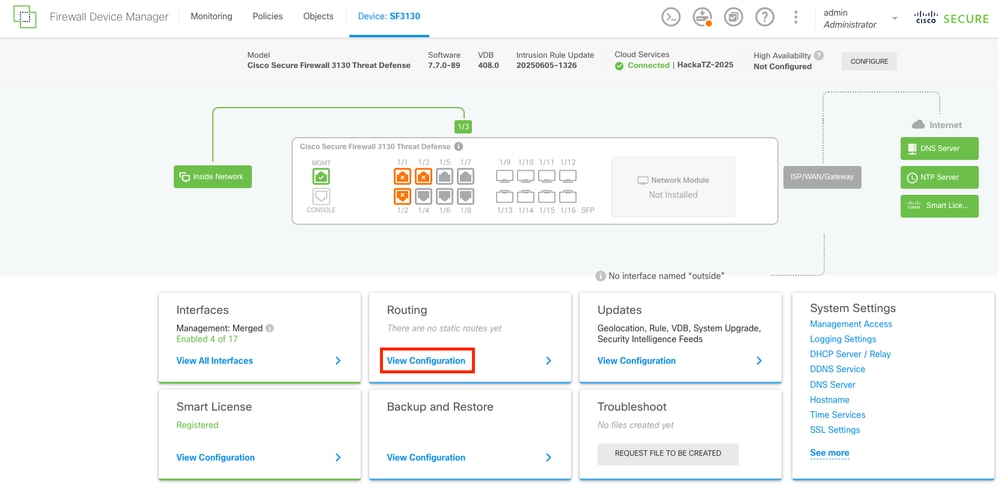Image resolution: width=998 pixels, height=484 pixels.
Task: Open Management Access settings link
Action: (851, 324)
